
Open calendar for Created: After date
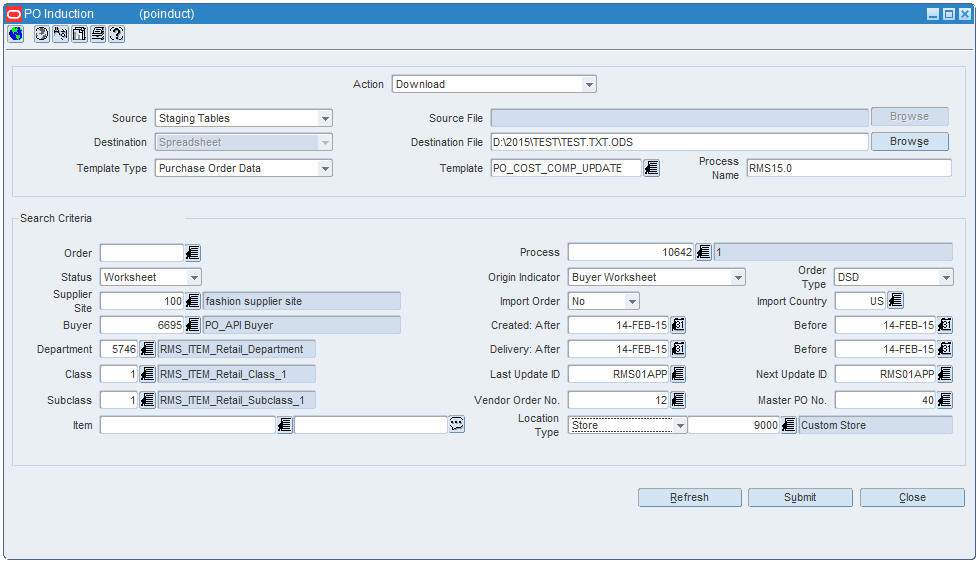[678, 325]
